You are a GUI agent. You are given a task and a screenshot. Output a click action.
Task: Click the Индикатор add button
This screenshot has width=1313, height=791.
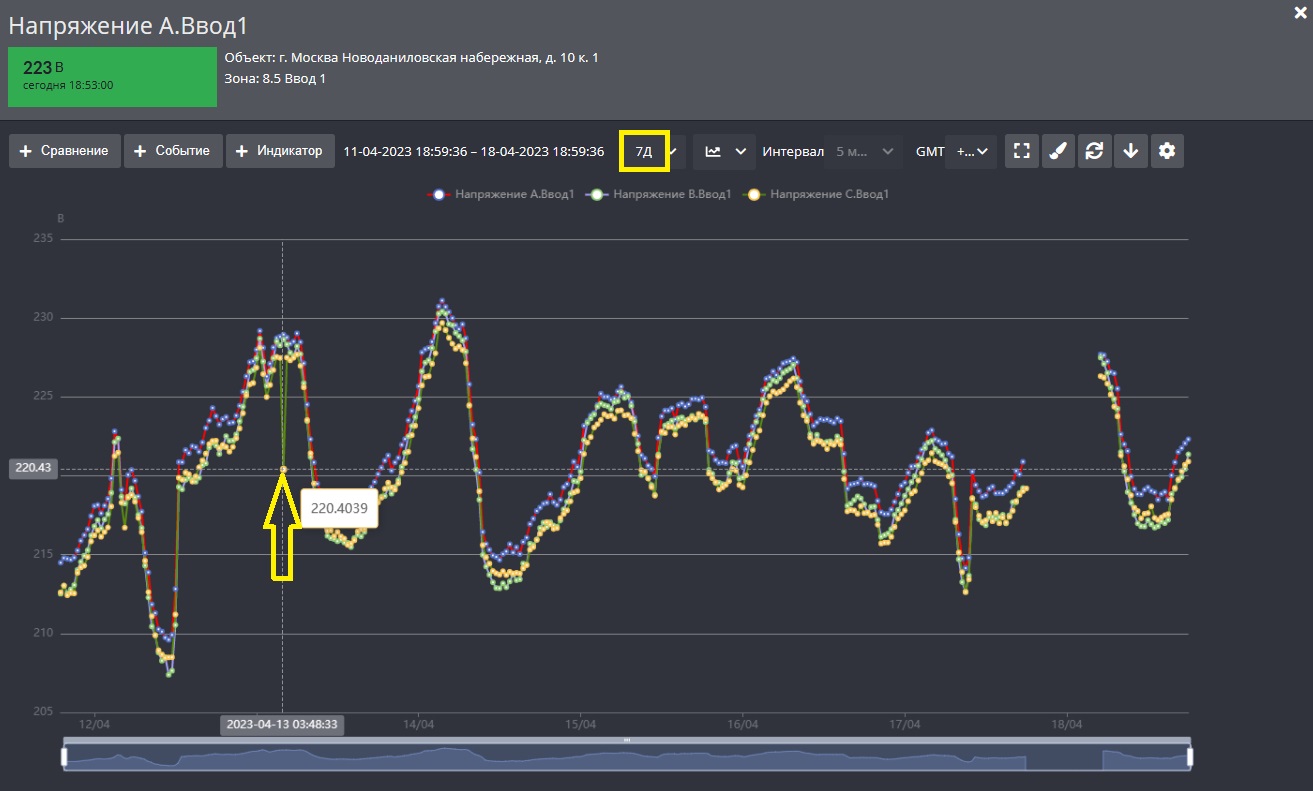(280, 151)
